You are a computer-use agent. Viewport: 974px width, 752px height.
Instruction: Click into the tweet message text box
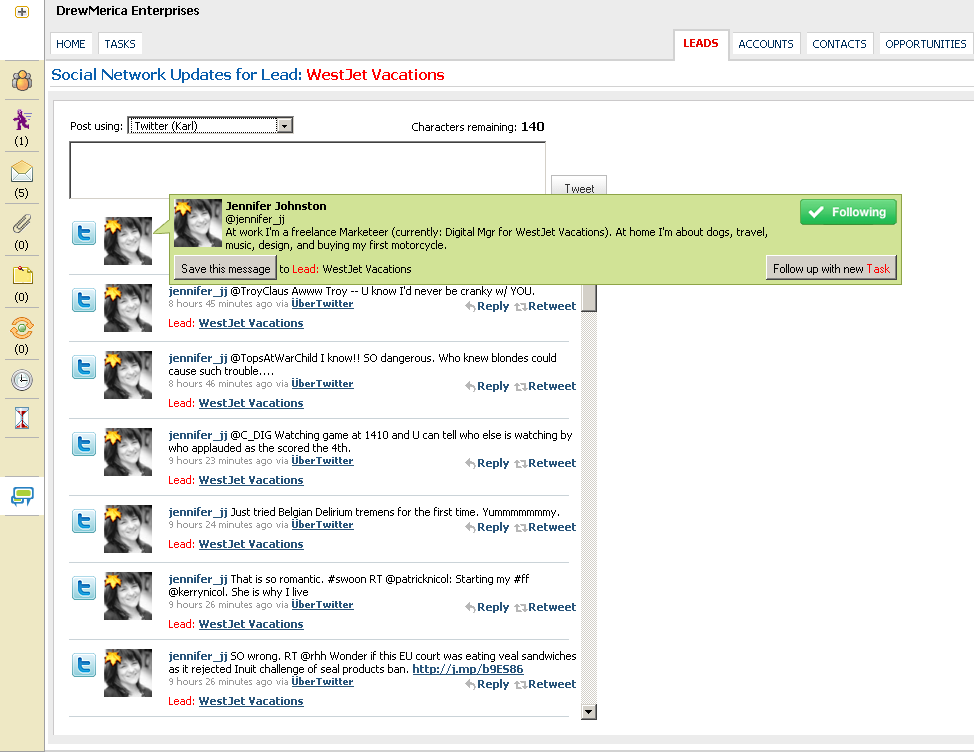(x=307, y=169)
